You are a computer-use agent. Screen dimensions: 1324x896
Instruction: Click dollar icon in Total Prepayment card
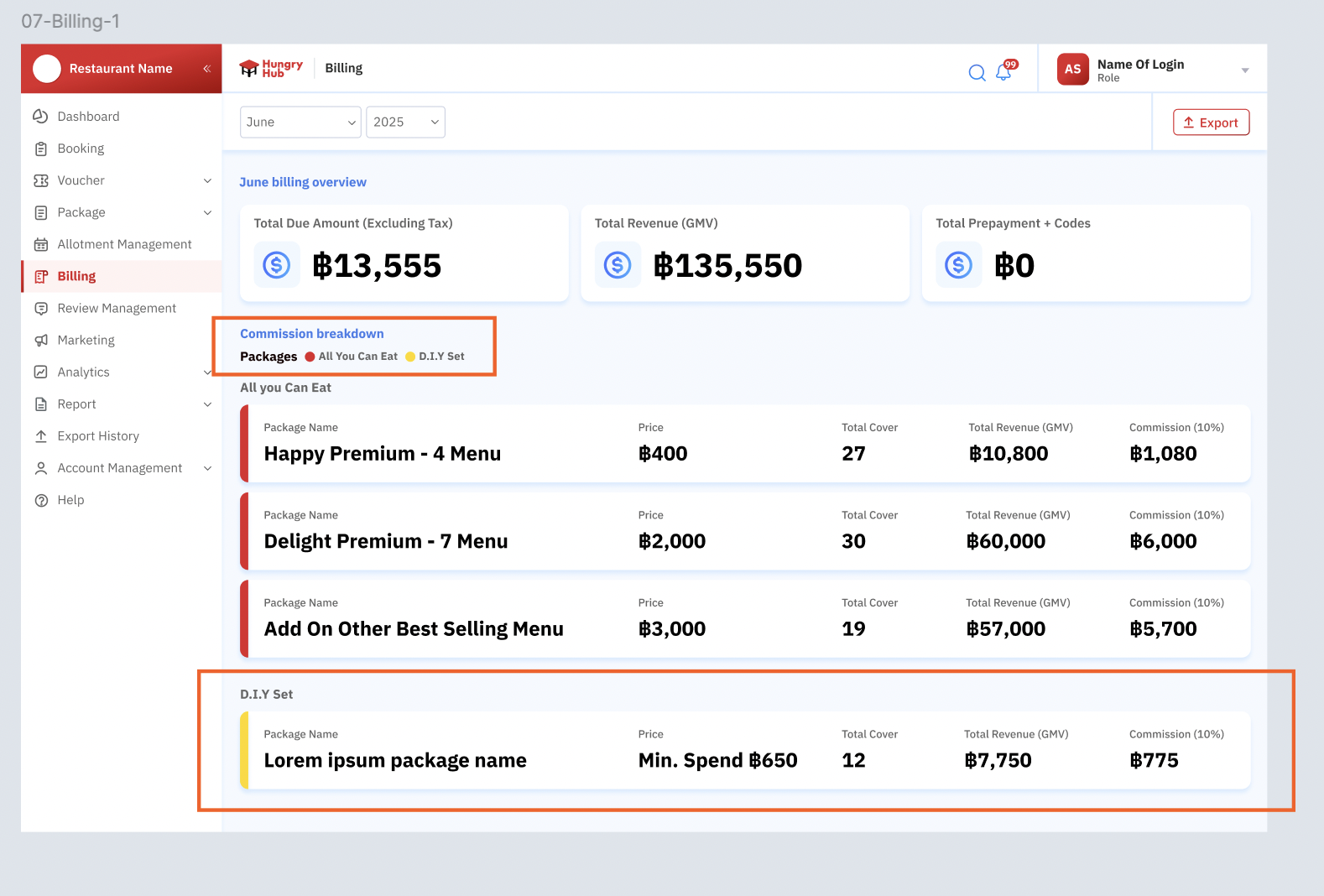958,265
